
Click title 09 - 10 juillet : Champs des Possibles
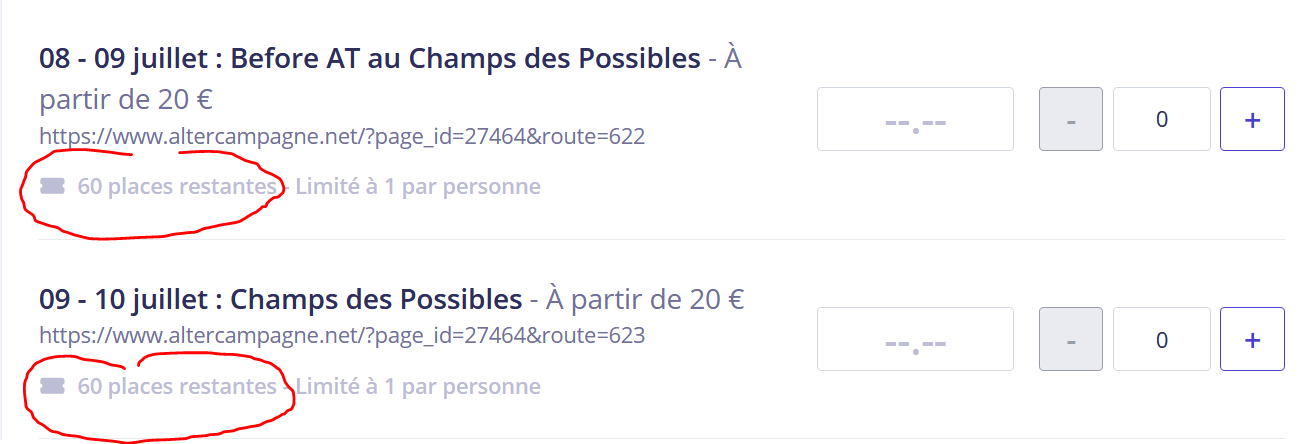point(281,299)
